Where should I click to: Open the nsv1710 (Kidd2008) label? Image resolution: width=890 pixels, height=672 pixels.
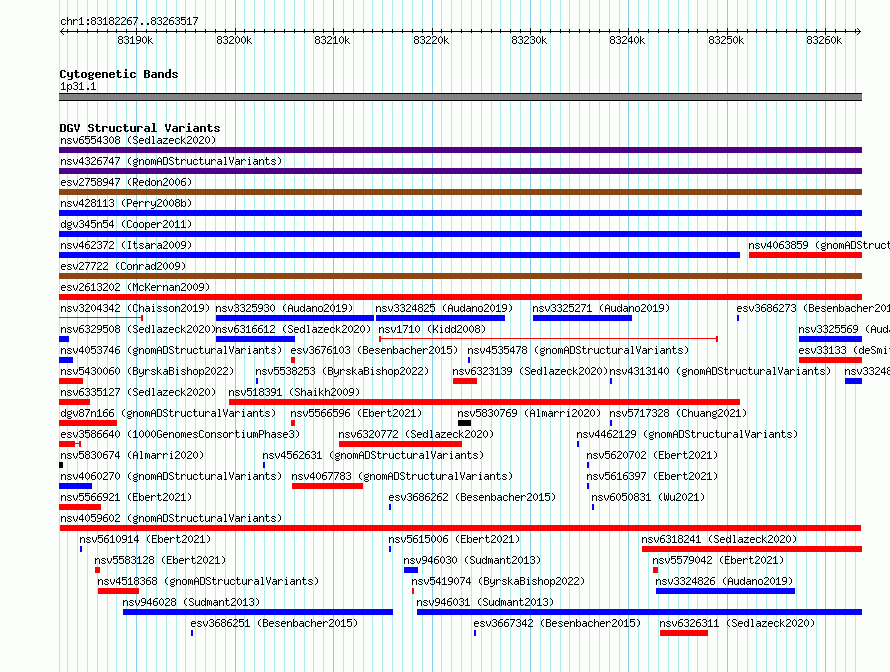tap(432, 329)
